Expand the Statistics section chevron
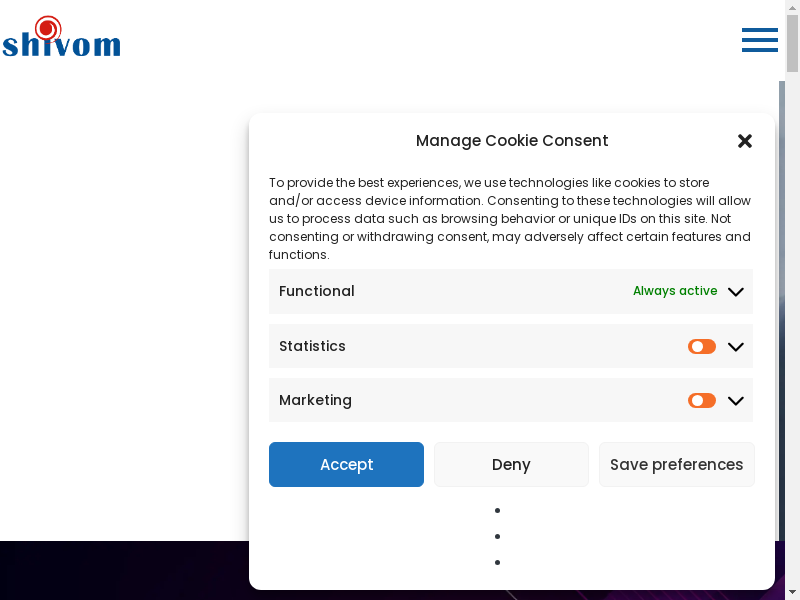This screenshot has height=600, width=800. [x=736, y=347]
